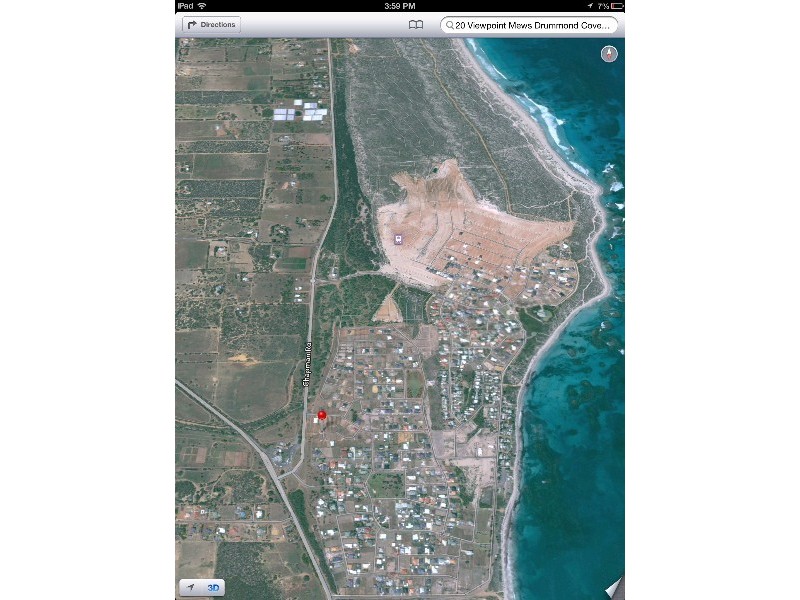Tap the white solar panel array on map
Screen dimensions: 800x600
[300, 111]
